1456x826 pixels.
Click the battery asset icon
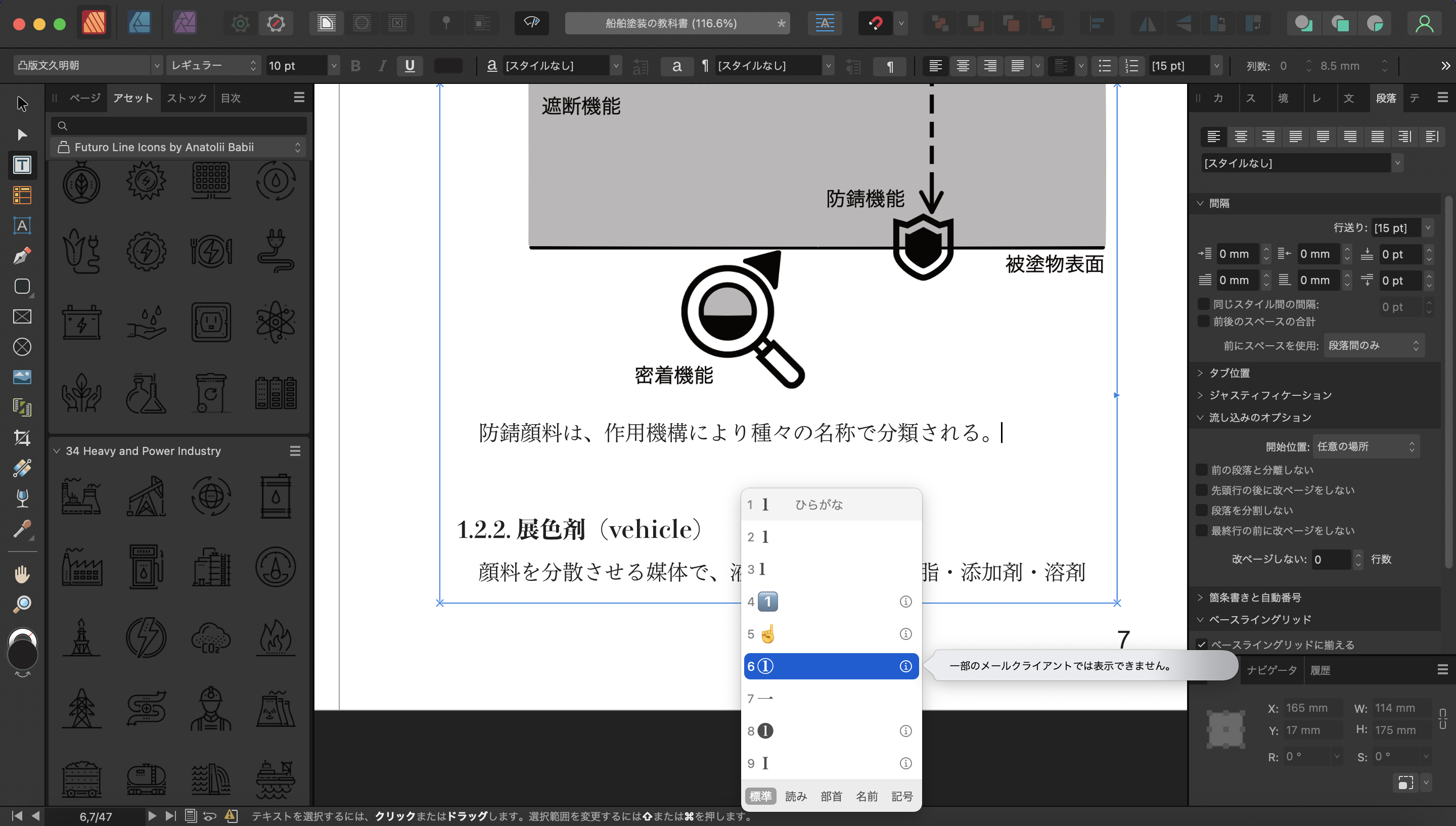tap(81, 322)
